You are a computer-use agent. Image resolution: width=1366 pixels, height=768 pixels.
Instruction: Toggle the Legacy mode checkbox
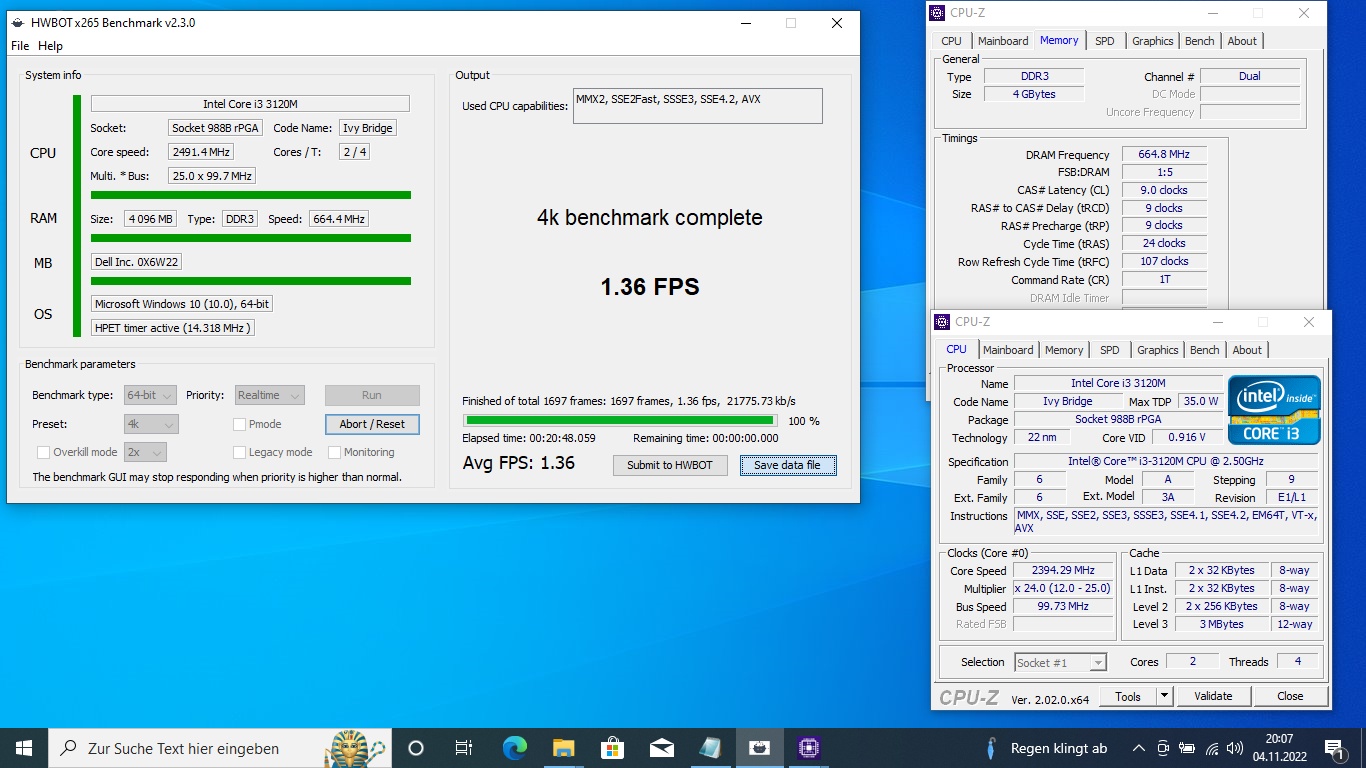[x=239, y=452]
